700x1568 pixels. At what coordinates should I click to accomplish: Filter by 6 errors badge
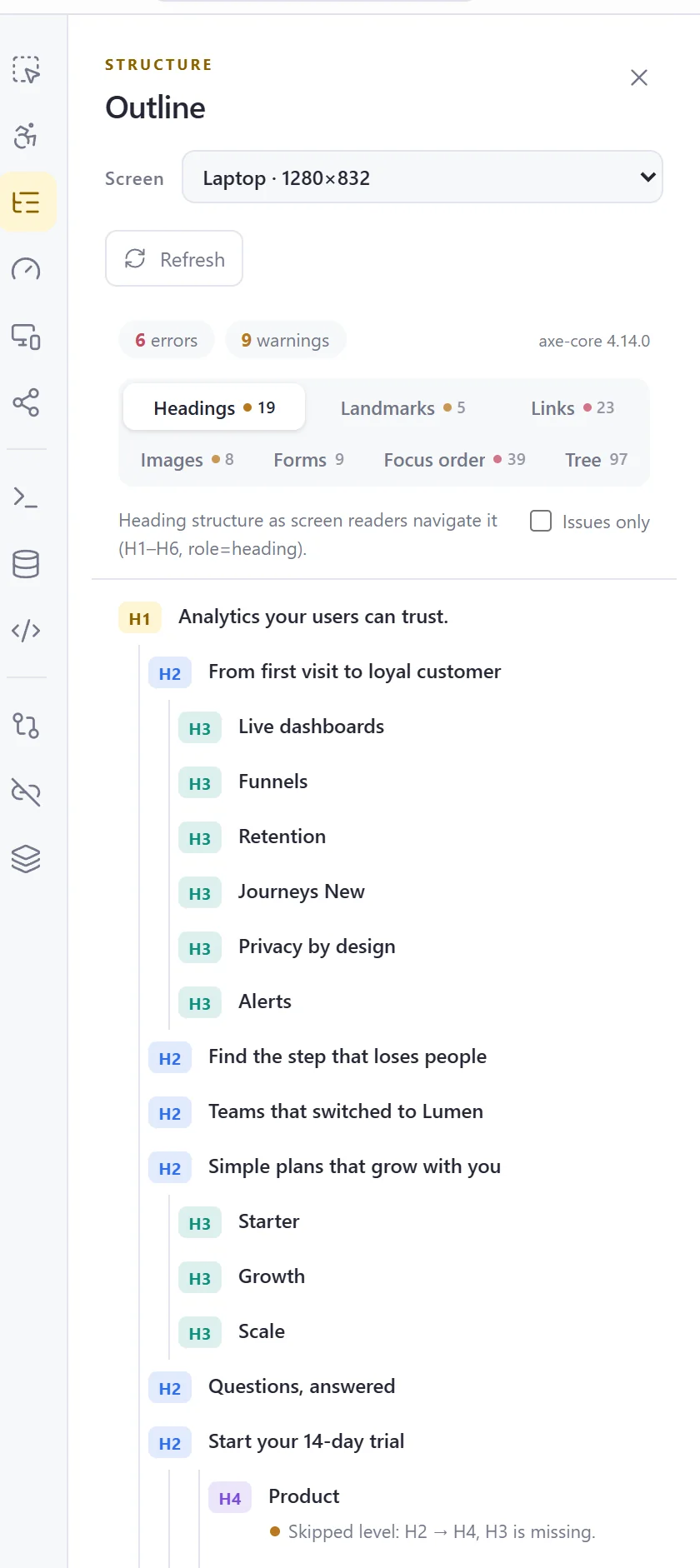pyautogui.click(x=167, y=340)
